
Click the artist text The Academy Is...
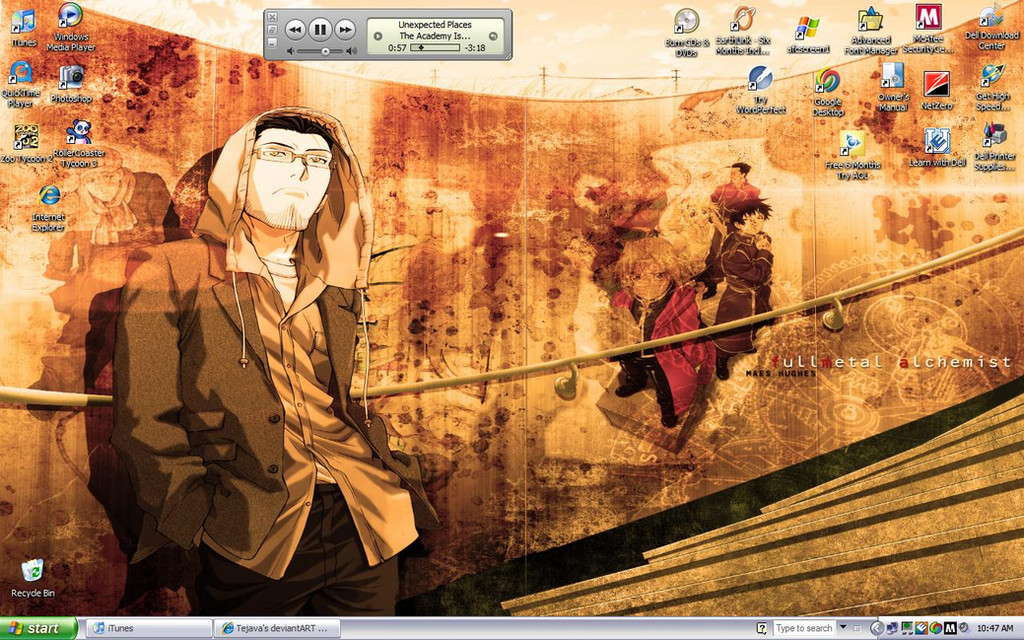(435, 36)
